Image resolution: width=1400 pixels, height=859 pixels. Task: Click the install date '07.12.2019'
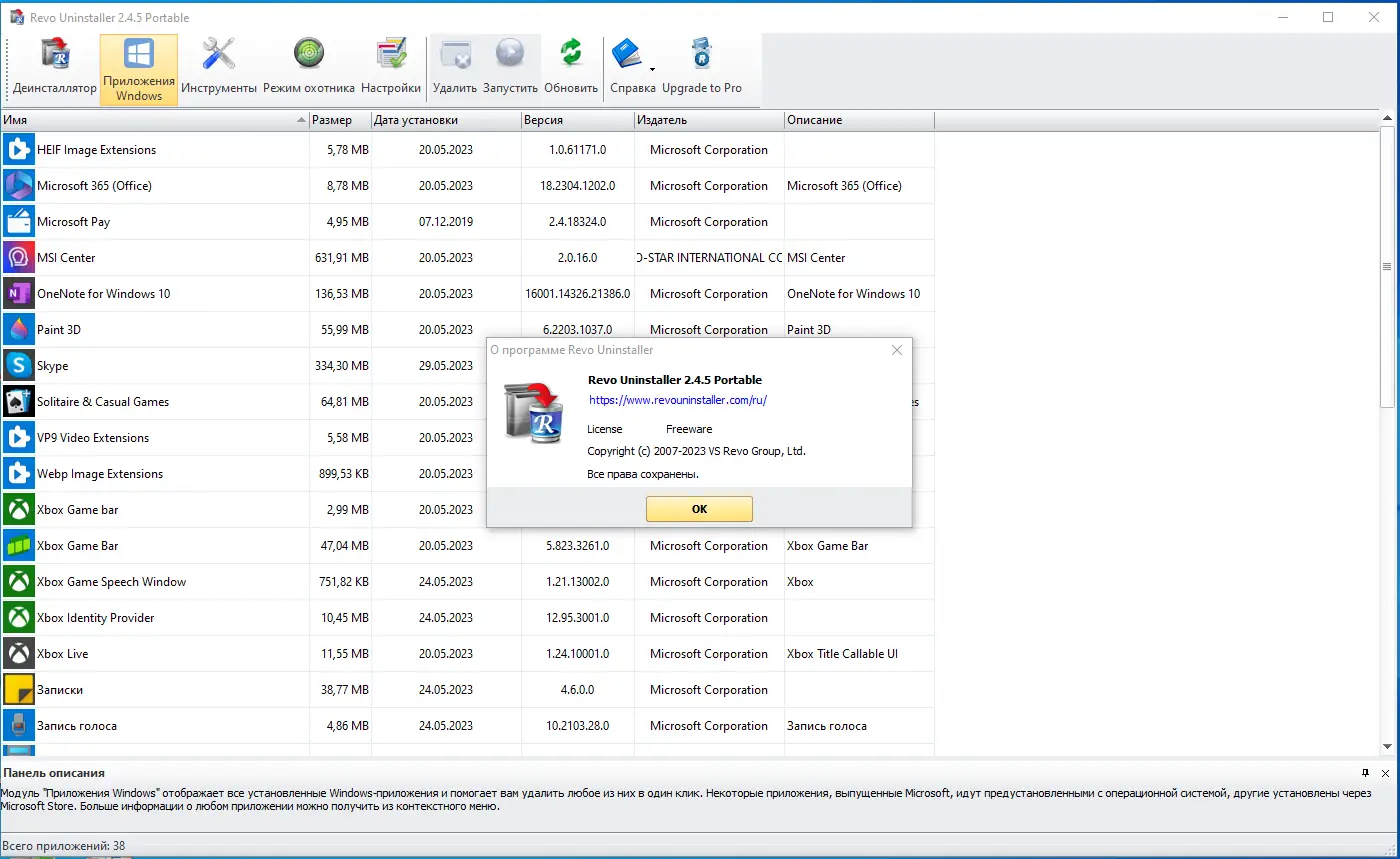tap(446, 222)
